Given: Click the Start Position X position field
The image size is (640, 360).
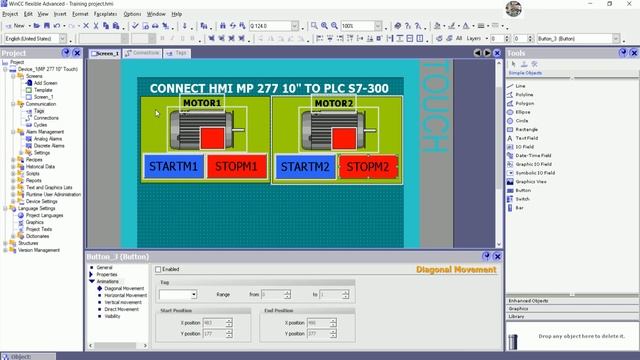Looking at the screenshot, I should coord(214,323).
